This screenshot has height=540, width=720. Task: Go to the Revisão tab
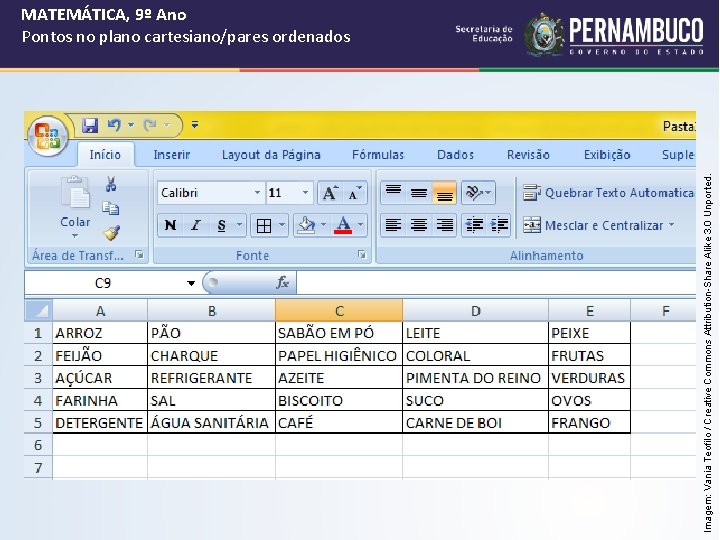click(528, 155)
